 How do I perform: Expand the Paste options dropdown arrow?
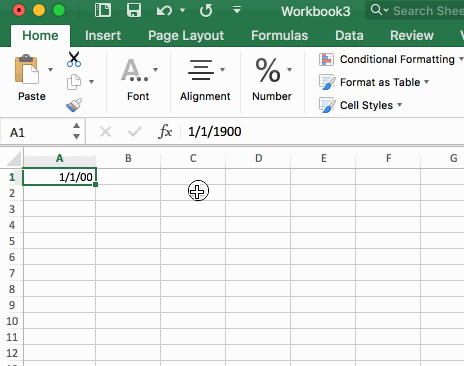pos(50,70)
